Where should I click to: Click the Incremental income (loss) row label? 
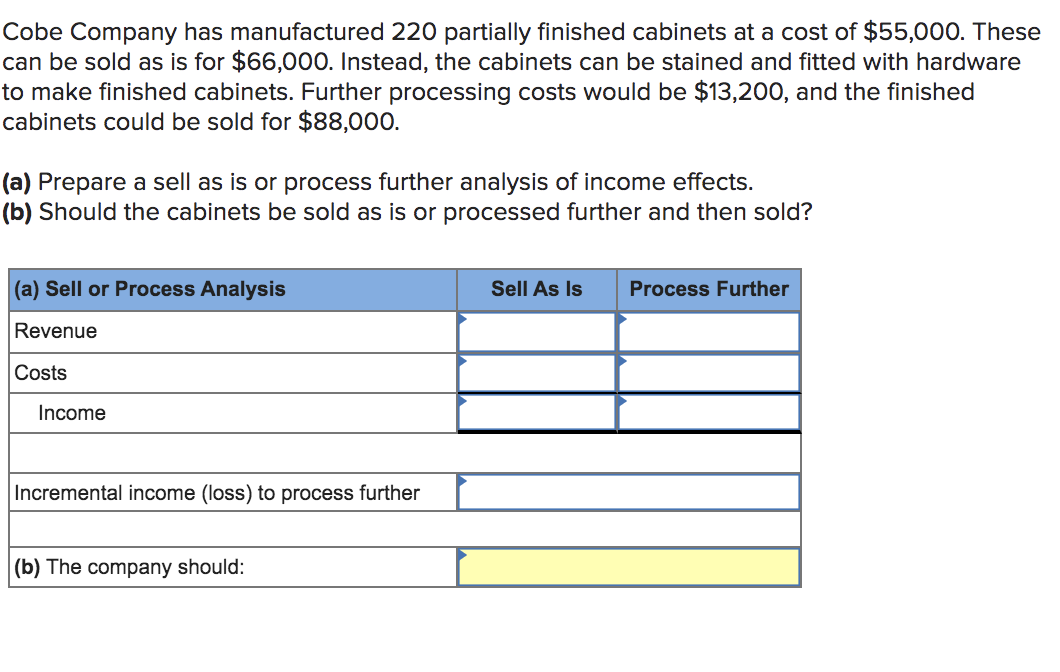pos(217,493)
